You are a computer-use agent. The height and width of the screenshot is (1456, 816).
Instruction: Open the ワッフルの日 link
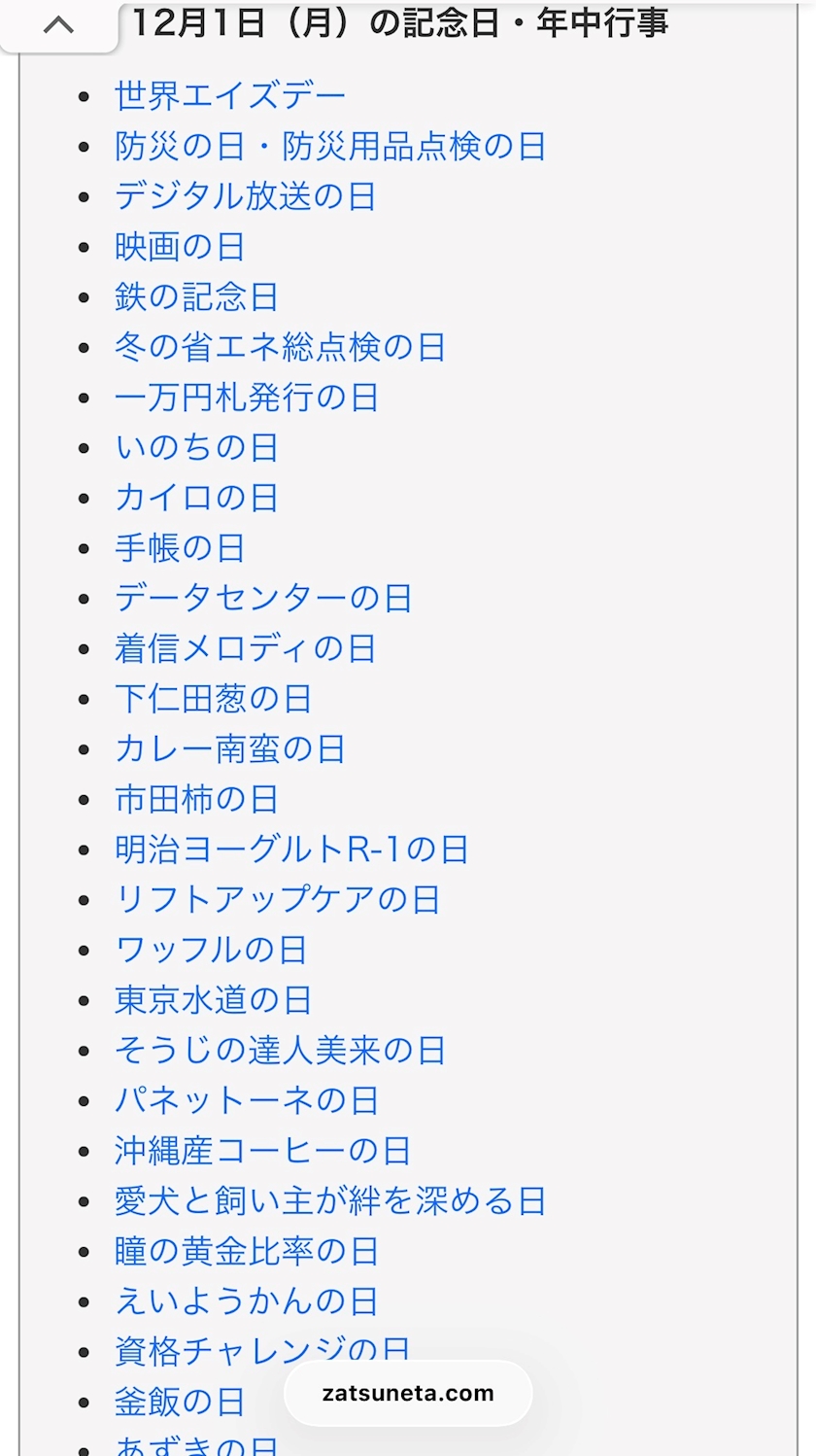(211, 950)
